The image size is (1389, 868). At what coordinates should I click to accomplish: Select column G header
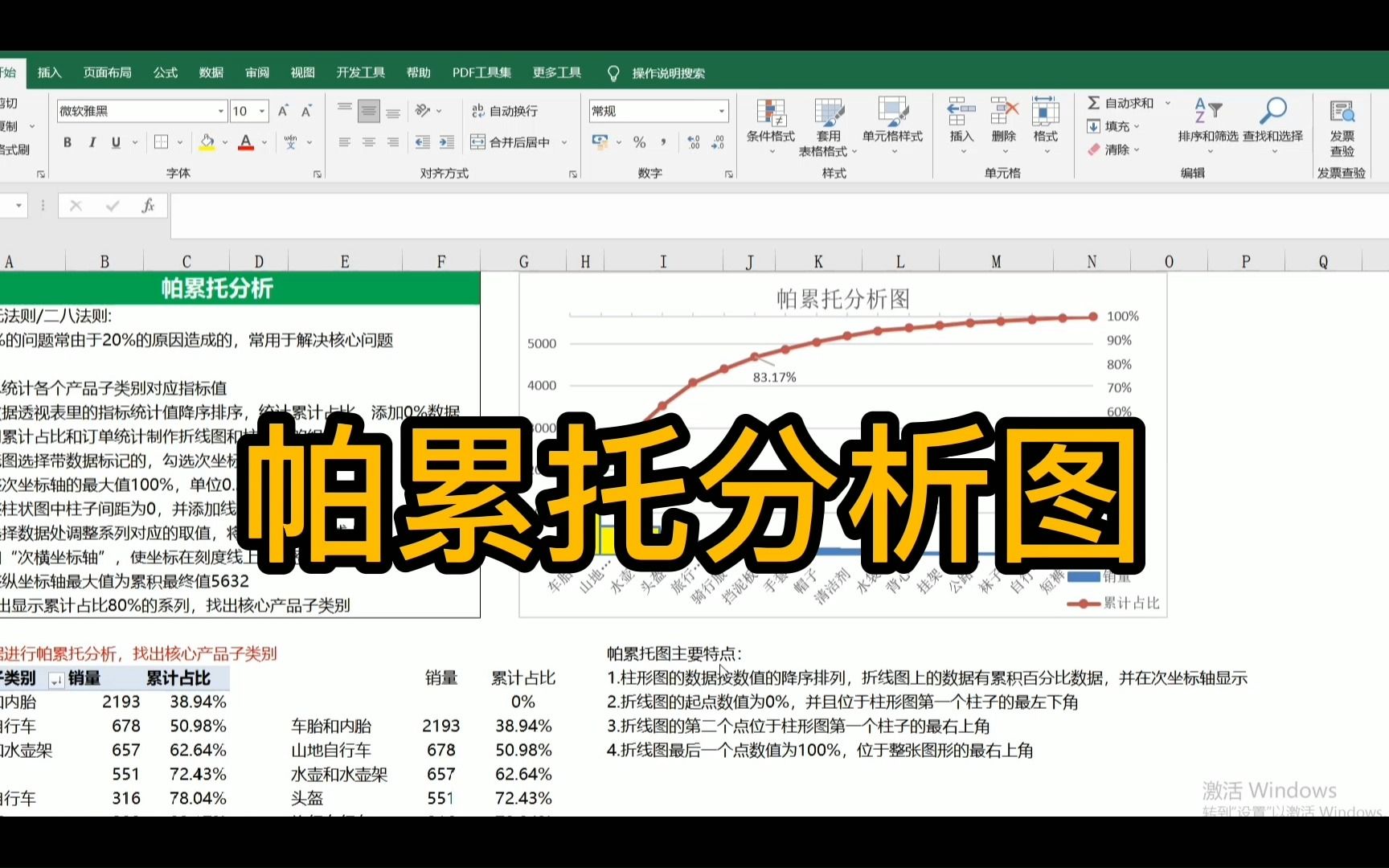coord(523,261)
